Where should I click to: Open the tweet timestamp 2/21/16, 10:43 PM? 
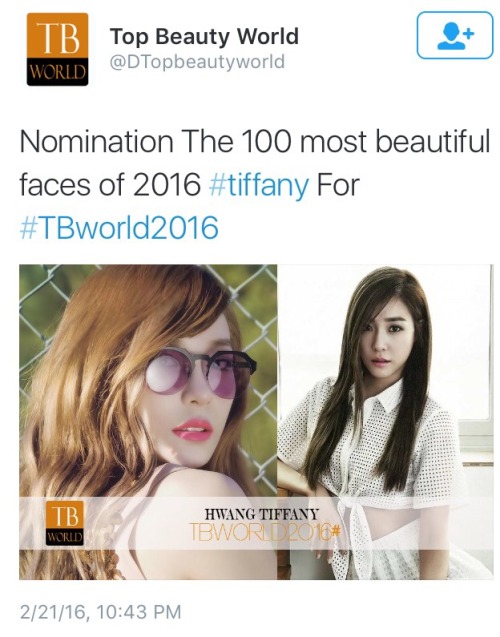pos(101,612)
